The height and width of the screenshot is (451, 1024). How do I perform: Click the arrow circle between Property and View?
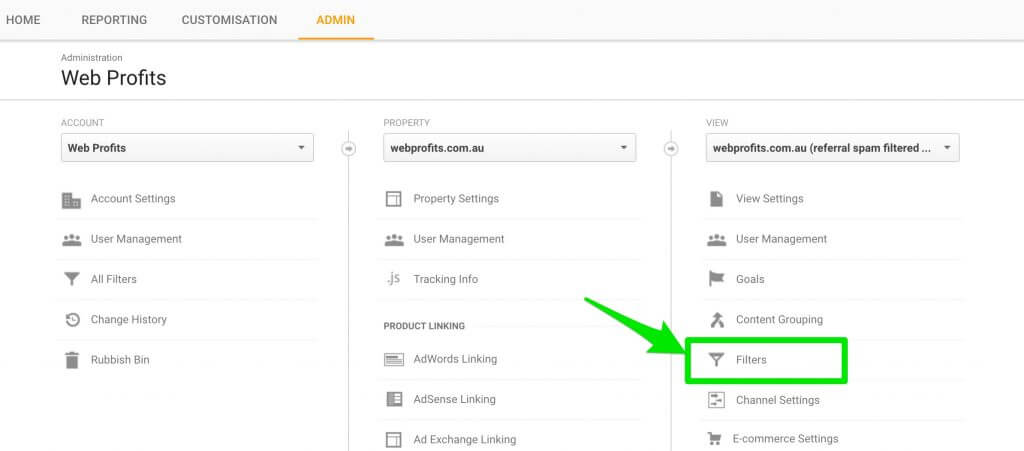[x=671, y=149]
